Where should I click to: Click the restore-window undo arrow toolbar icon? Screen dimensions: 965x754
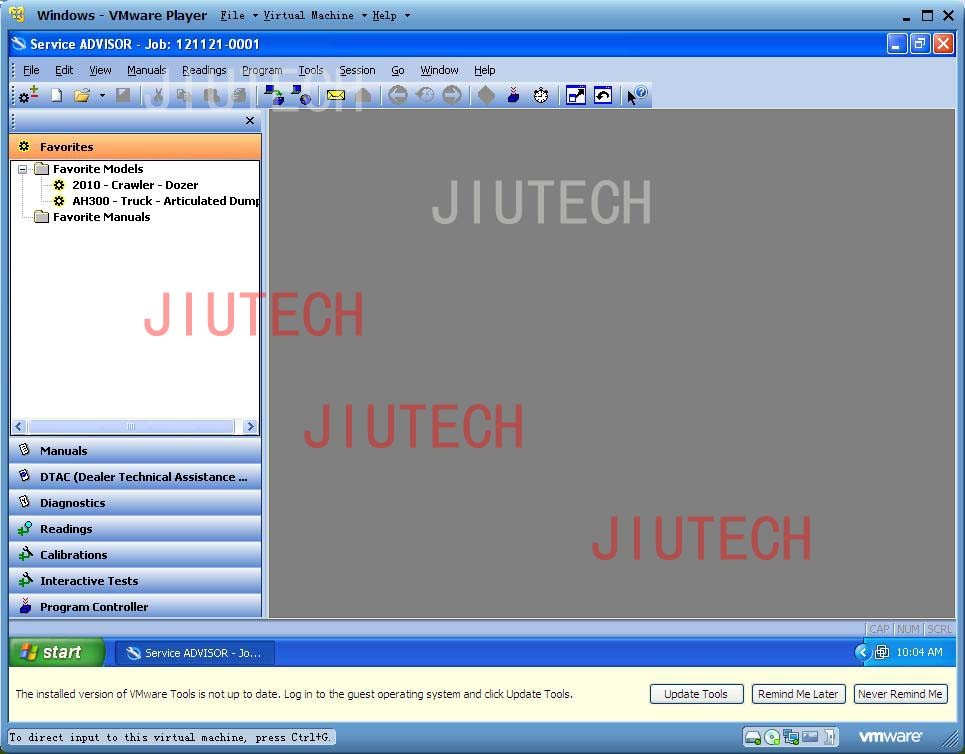603,95
